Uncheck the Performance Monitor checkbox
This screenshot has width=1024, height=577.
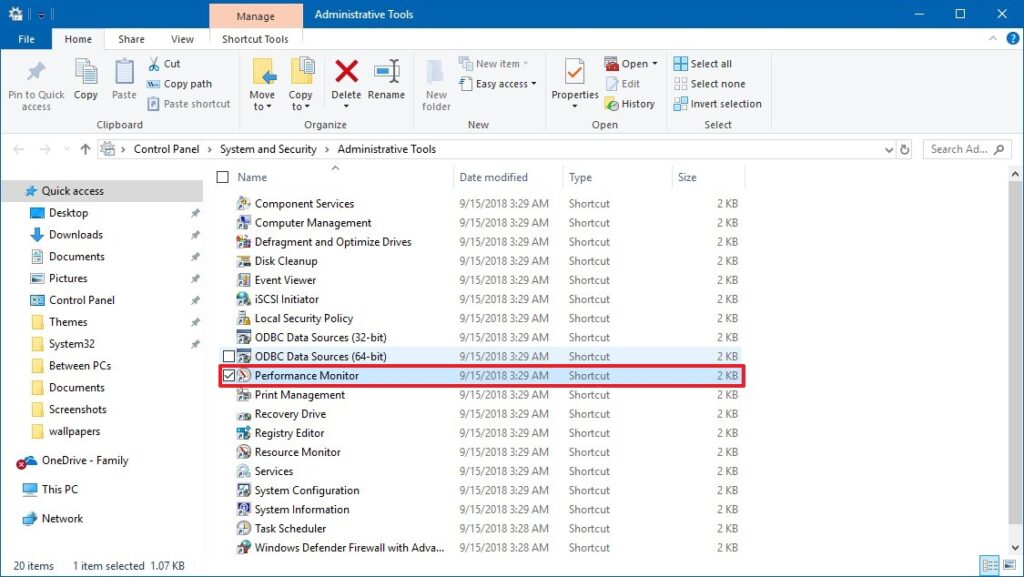(229, 376)
